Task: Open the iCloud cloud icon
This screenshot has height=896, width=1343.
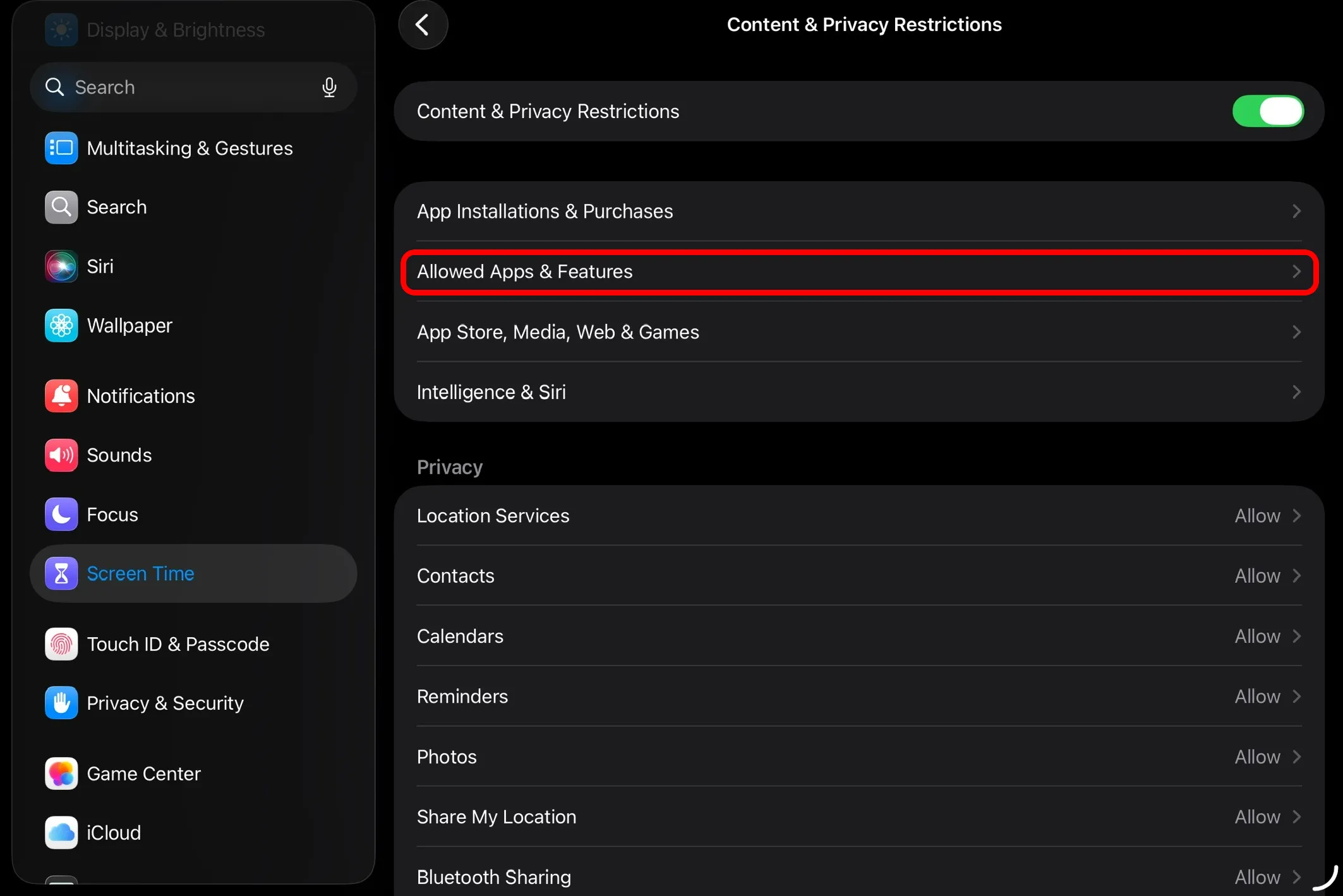Action: [x=61, y=833]
